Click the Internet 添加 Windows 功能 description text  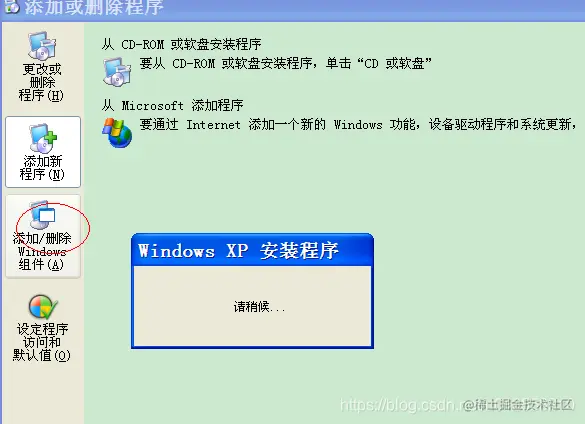[357, 124]
